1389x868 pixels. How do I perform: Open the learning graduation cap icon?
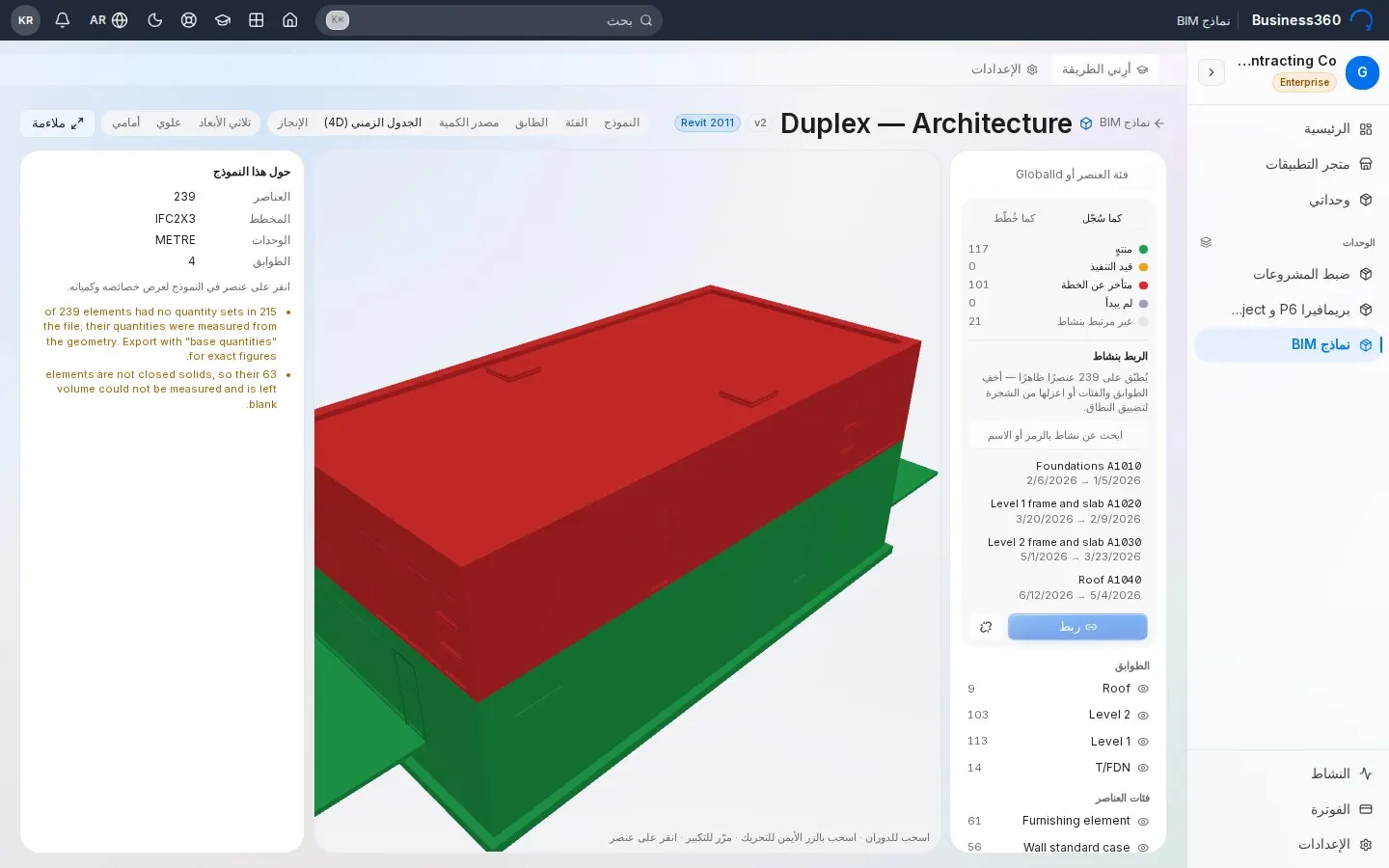pos(223,20)
